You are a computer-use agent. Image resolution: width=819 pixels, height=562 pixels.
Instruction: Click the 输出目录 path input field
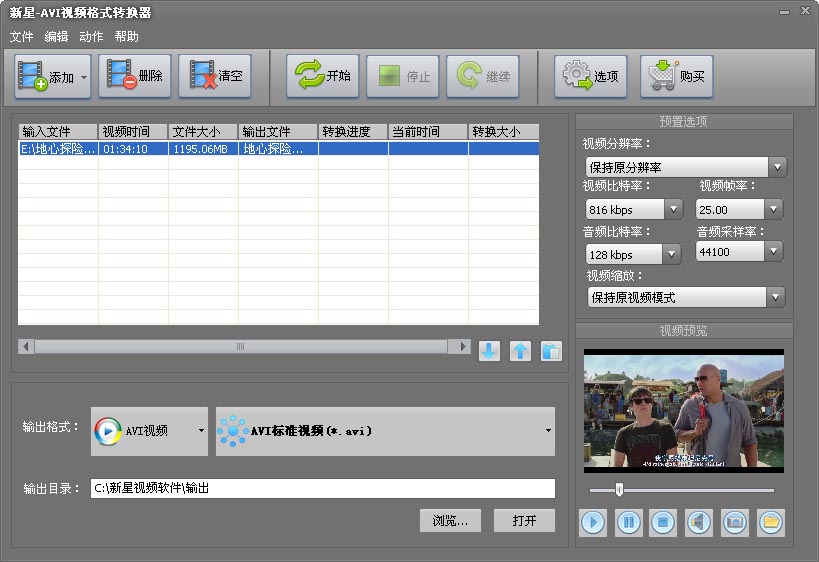click(x=323, y=488)
